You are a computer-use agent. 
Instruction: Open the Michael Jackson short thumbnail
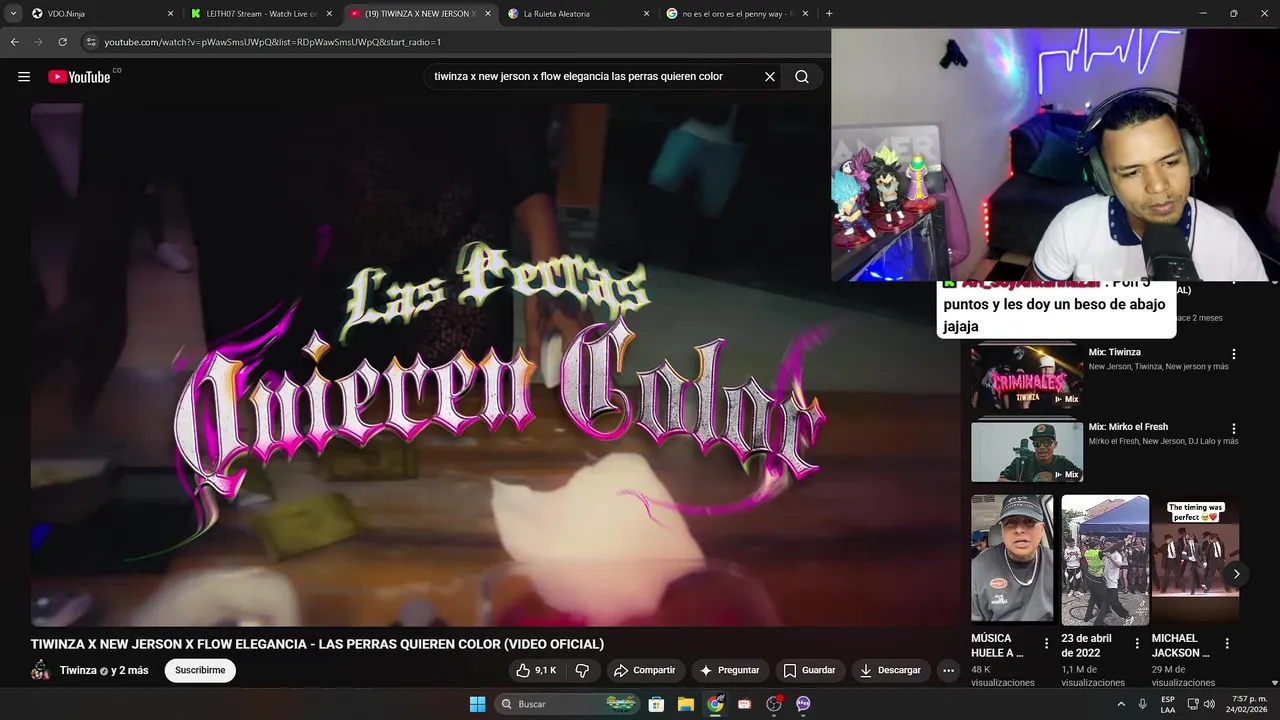tap(1195, 559)
